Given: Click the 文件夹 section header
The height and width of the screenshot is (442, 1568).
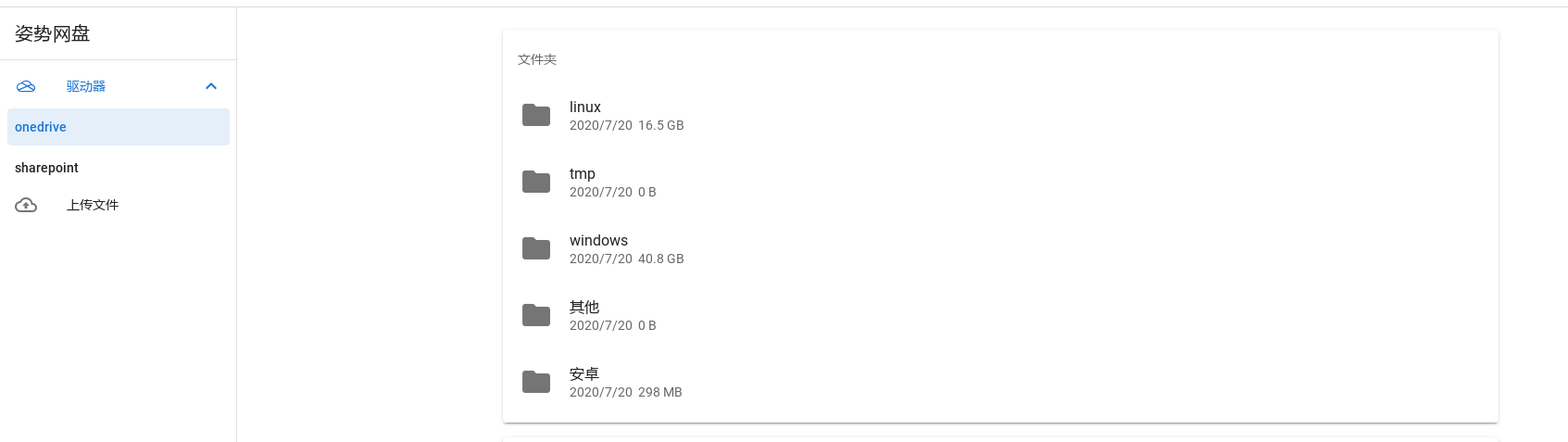Looking at the screenshot, I should [x=537, y=59].
